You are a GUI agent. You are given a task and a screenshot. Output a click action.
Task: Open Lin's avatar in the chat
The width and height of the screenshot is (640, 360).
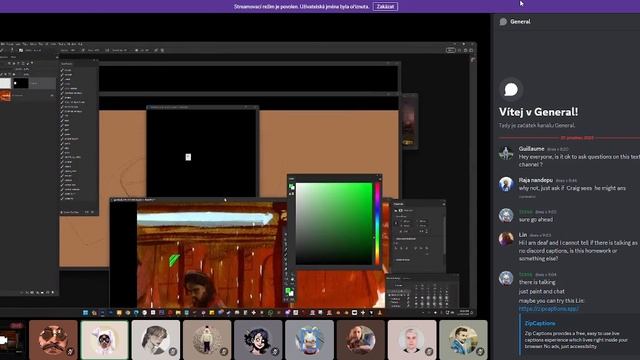(x=506, y=239)
